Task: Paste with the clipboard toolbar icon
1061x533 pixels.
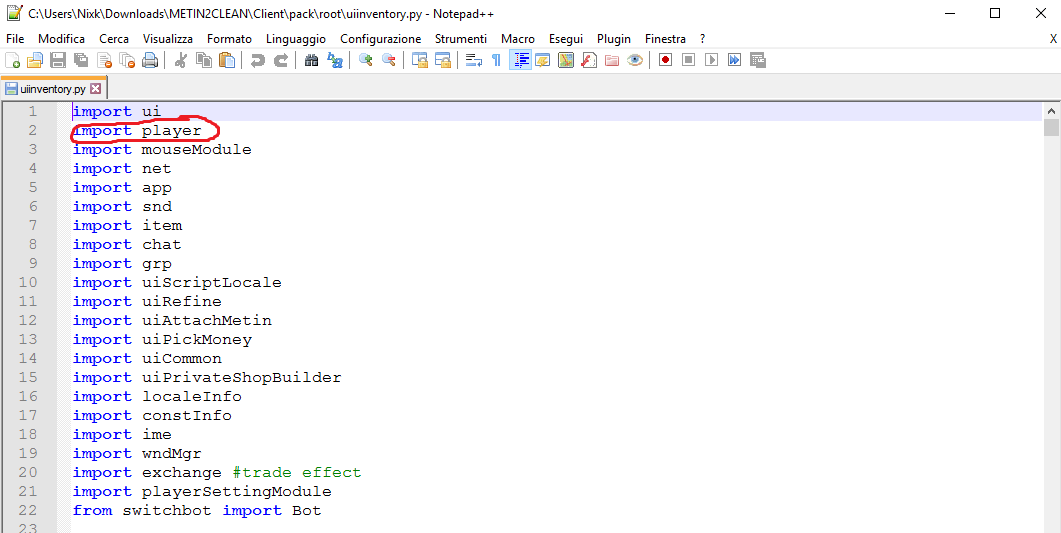Action: (227, 60)
